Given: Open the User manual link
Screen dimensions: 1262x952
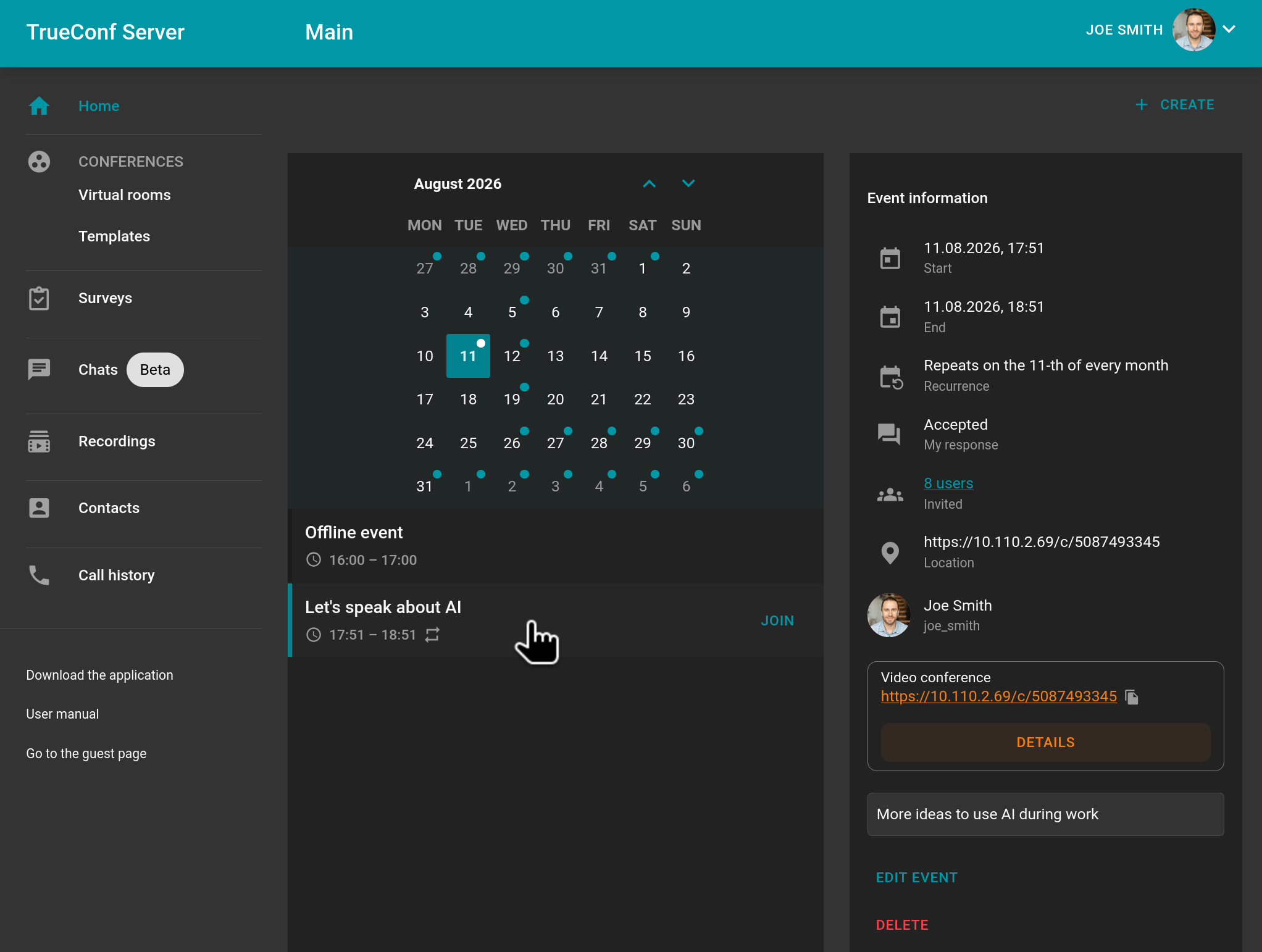Looking at the screenshot, I should [62, 714].
